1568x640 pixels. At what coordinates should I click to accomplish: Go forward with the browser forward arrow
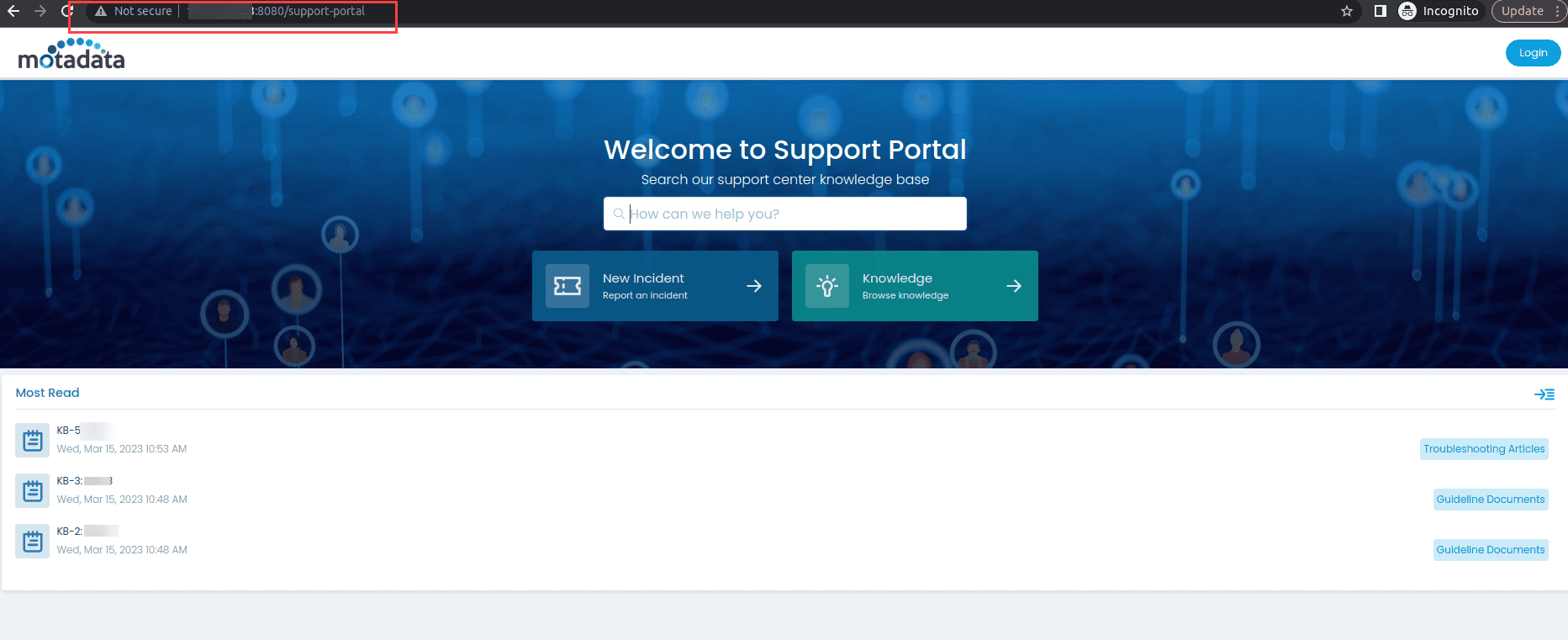pyautogui.click(x=40, y=11)
